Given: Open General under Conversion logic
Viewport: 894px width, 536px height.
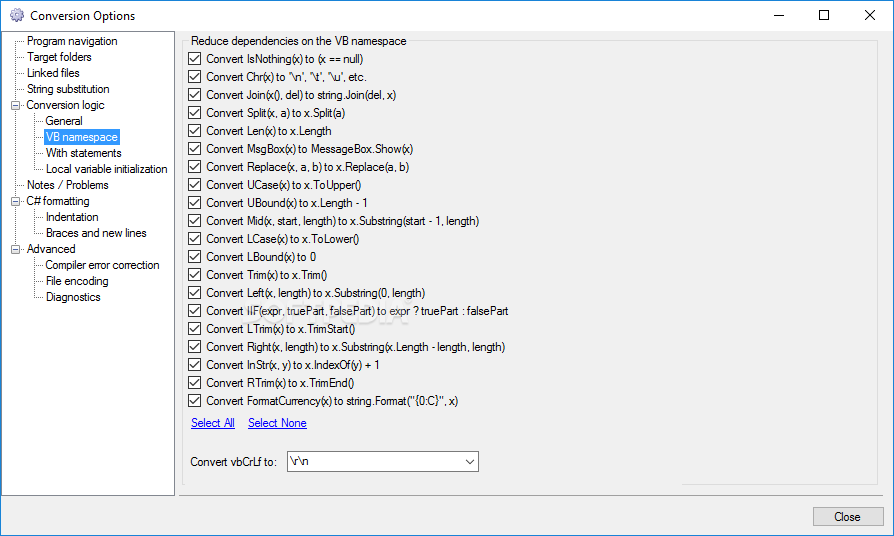Looking at the screenshot, I should pos(64,121).
